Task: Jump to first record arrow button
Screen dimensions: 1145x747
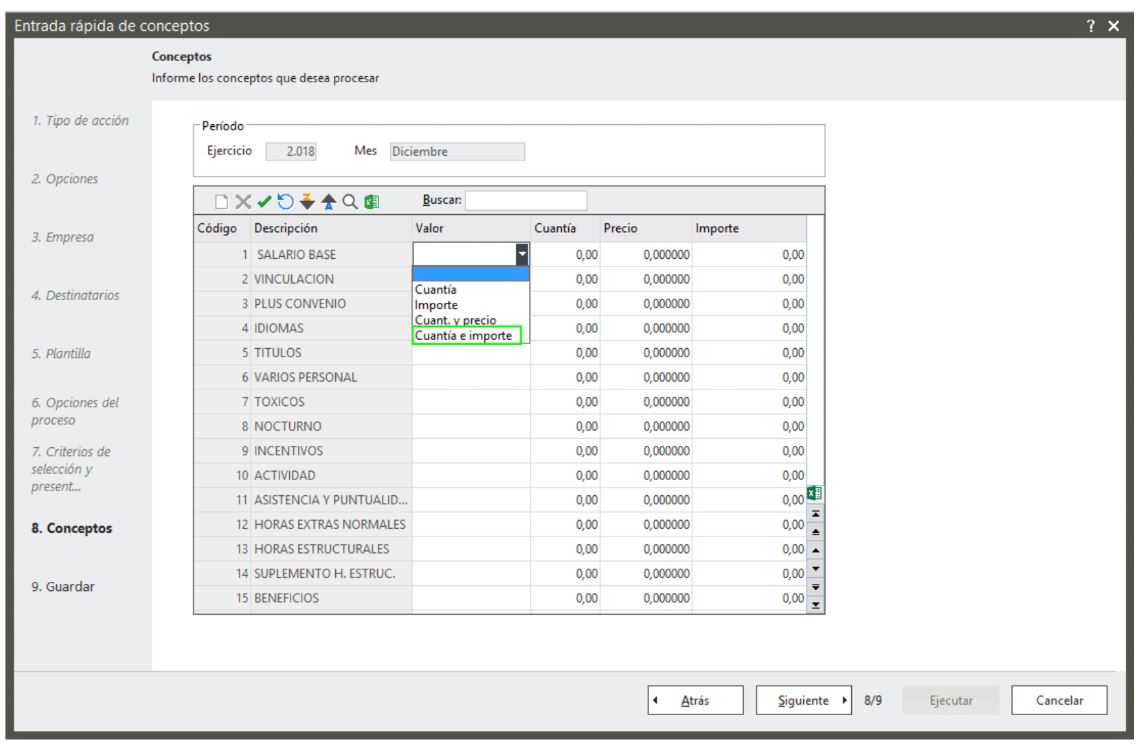Action: pyautogui.click(x=816, y=514)
